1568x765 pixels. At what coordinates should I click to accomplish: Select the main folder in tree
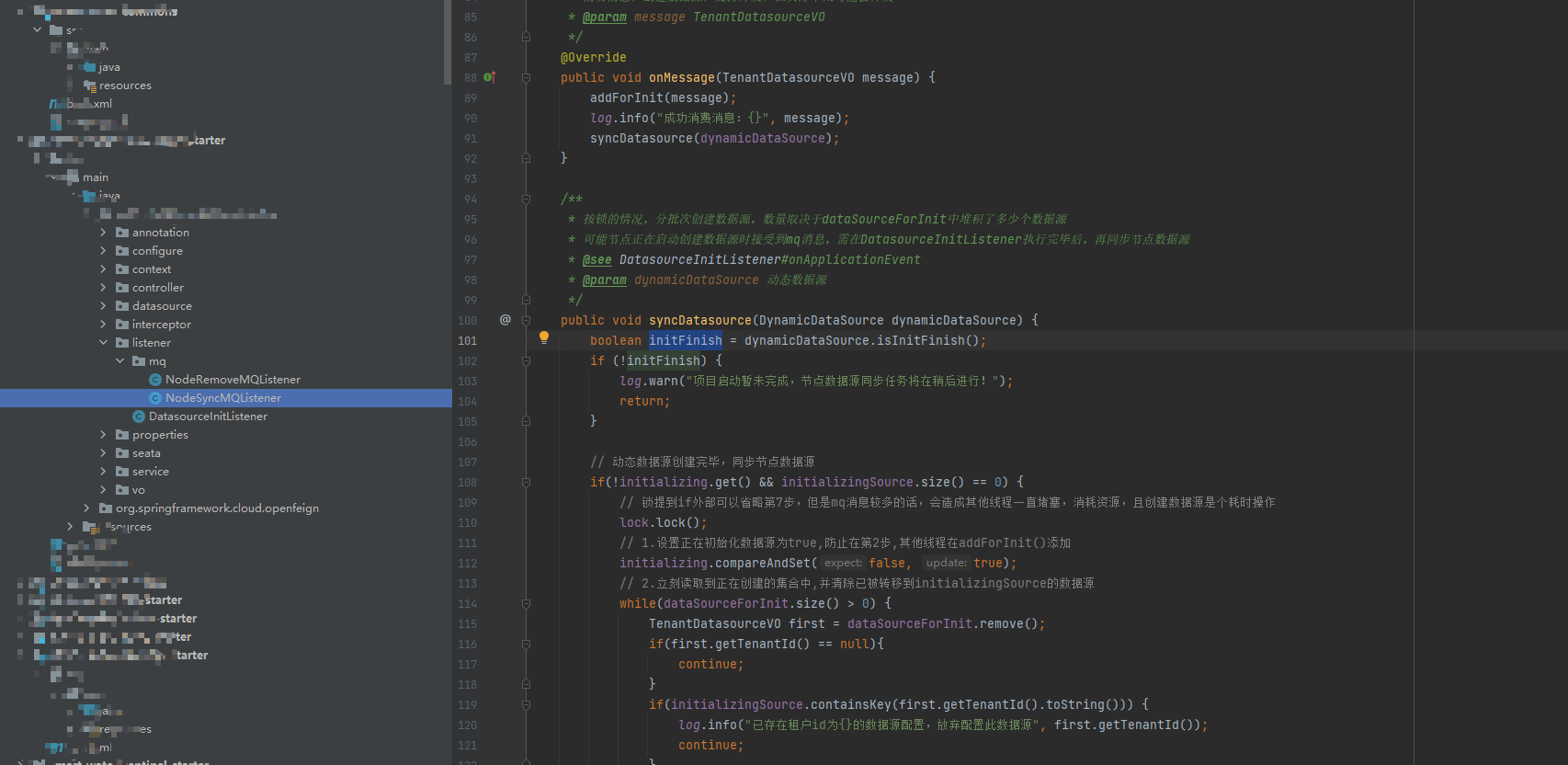click(96, 177)
